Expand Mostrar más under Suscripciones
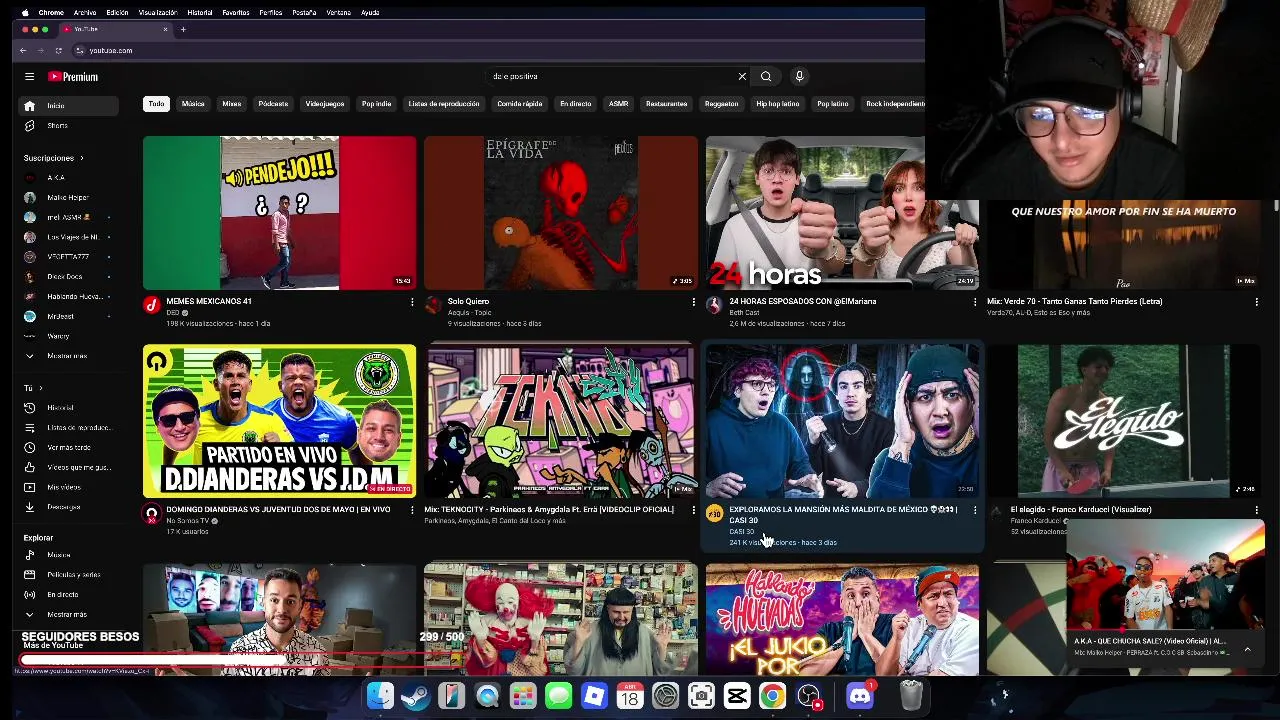The image size is (1280, 720). point(69,356)
